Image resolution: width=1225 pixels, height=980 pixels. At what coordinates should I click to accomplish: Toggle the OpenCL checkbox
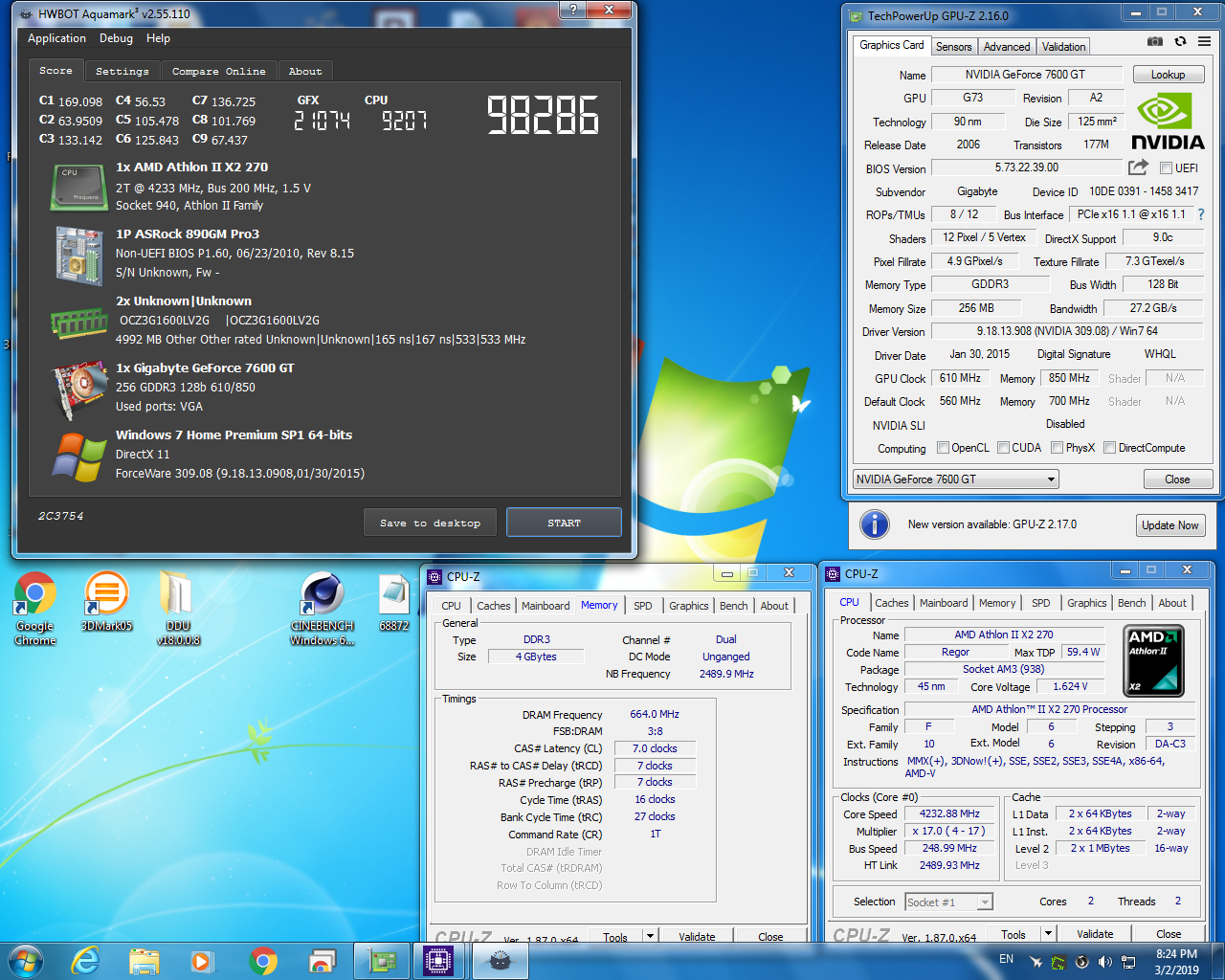pos(943,447)
